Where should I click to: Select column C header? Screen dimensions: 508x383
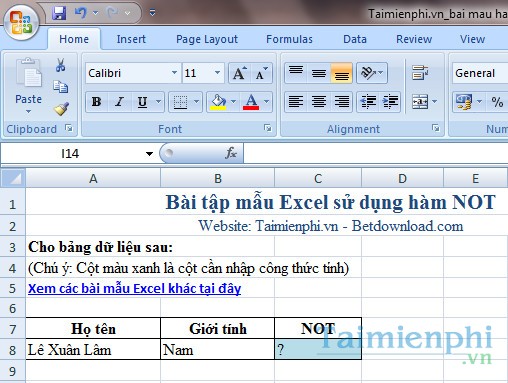click(318, 179)
